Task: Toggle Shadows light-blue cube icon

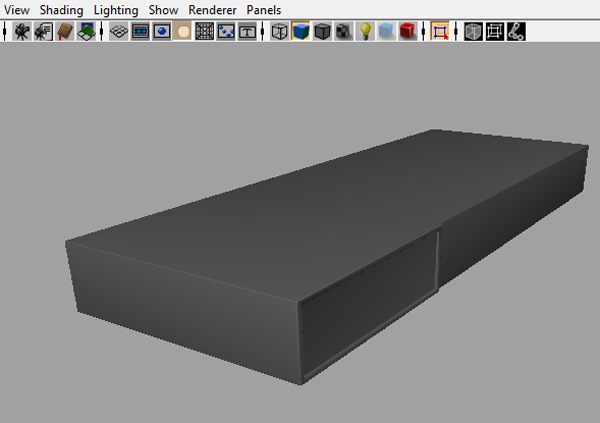Action: tap(386, 31)
